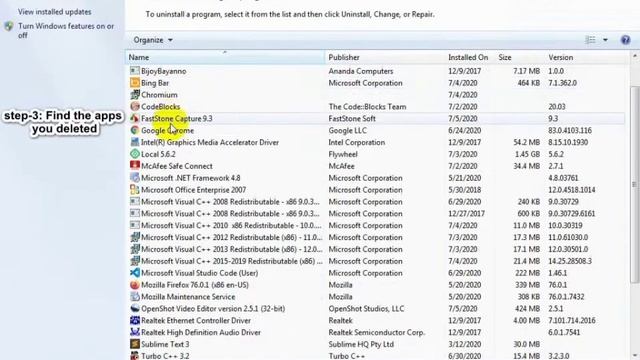The height and width of the screenshot is (360, 640).
Task: Click the CodeBlocks program icon
Action: pyautogui.click(x=135, y=106)
